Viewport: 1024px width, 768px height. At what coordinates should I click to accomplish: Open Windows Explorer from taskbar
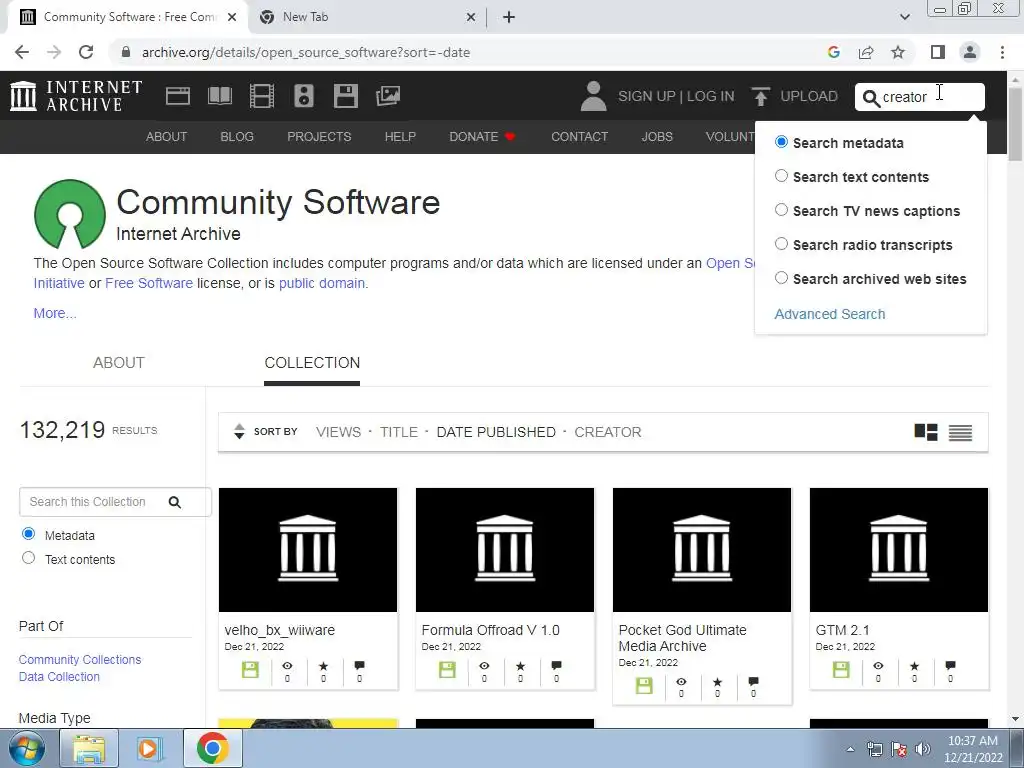(x=89, y=748)
